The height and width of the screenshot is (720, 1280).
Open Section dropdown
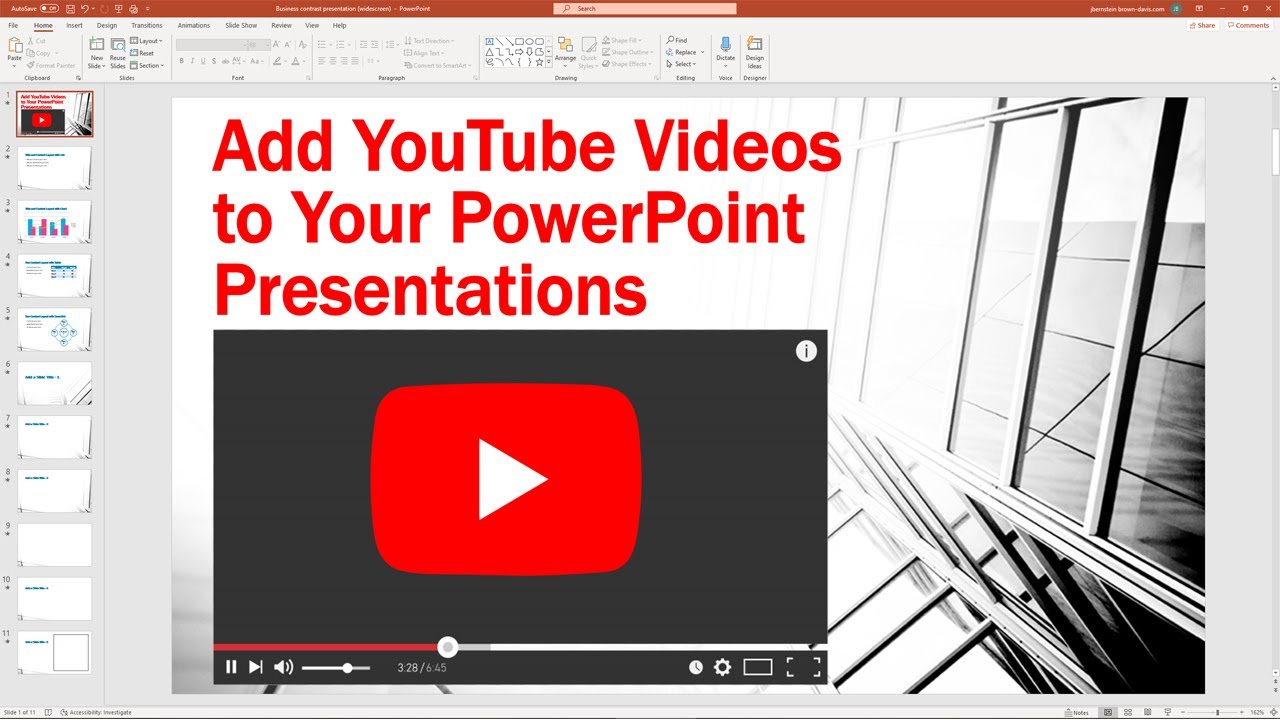click(x=147, y=65)
